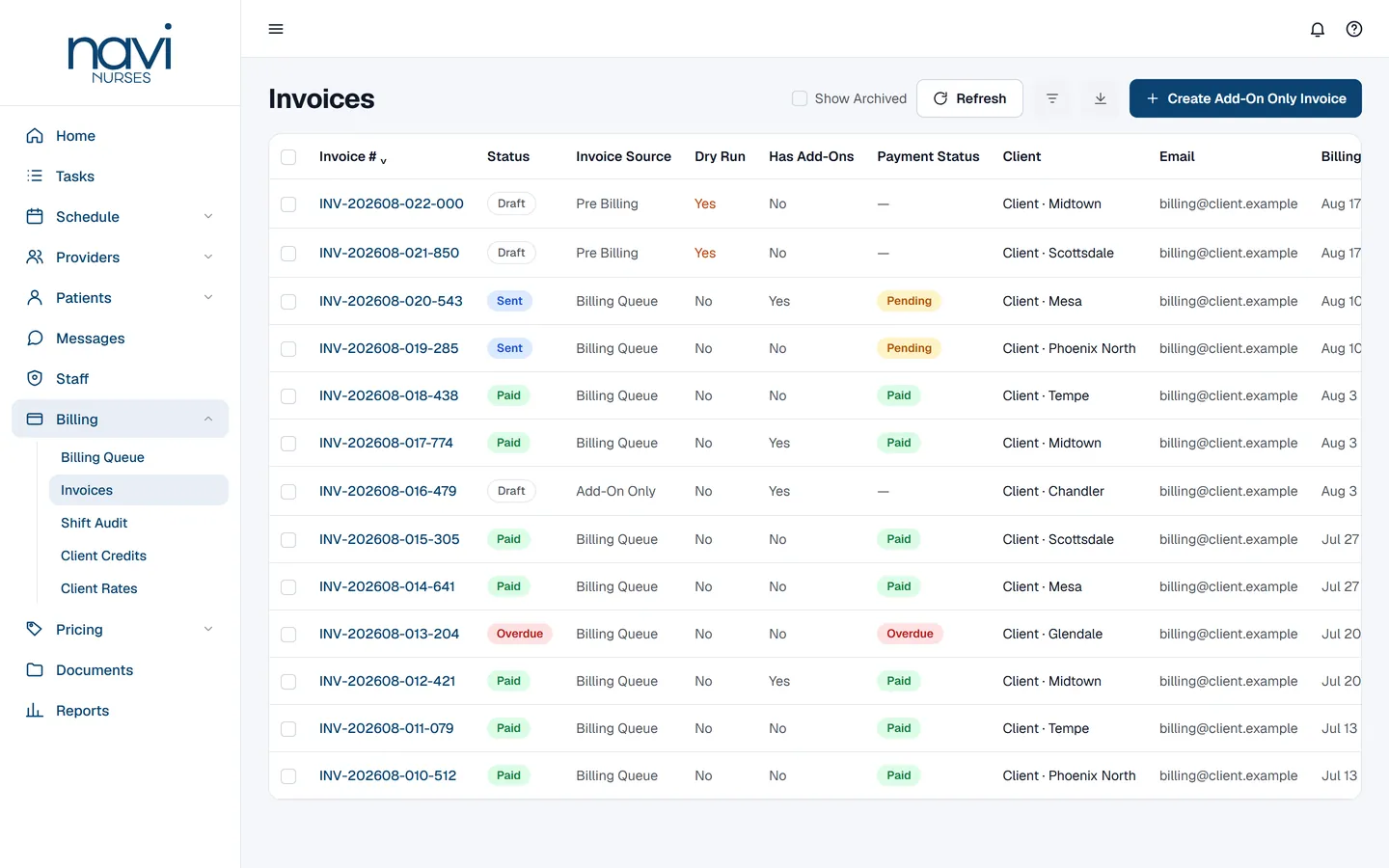Collapse the Billing menu chevron
Viewport: 1389px width, 868px height.
point(208,420)
